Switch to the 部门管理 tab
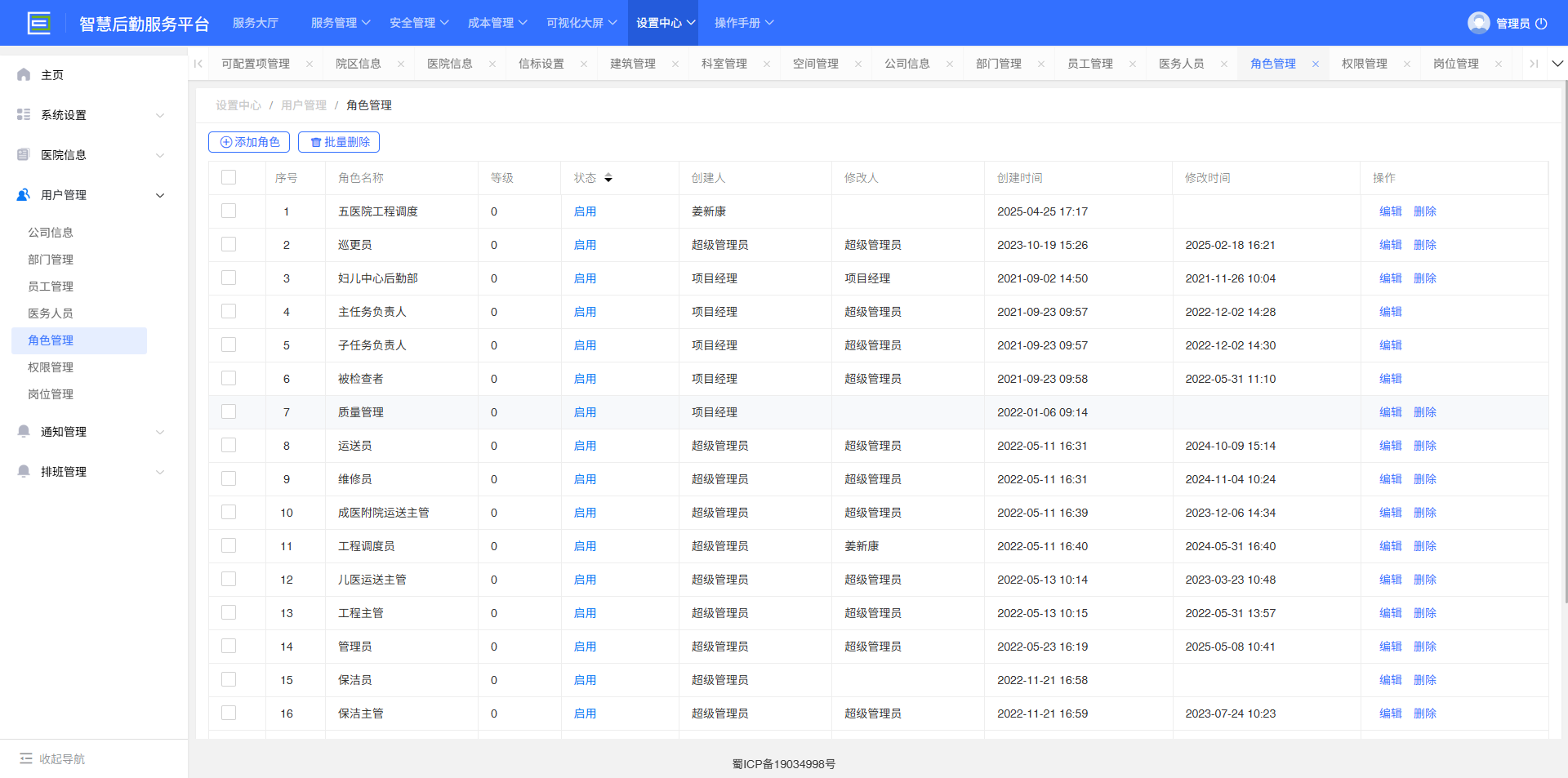The image size is (1568, 778). click(999, 64)
